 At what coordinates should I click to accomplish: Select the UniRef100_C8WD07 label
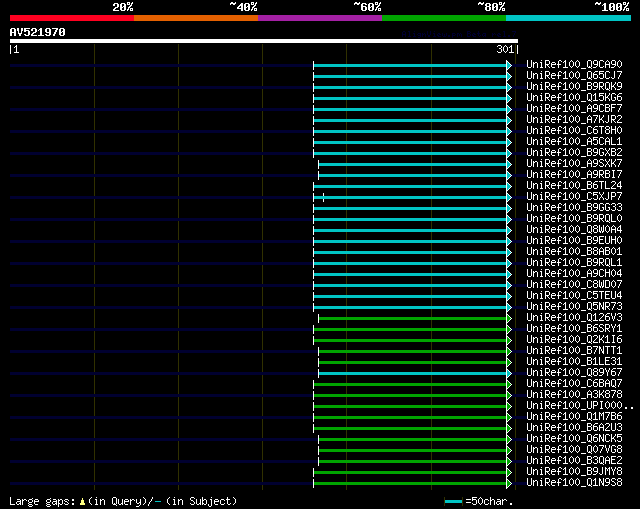click(x=574, y=285)
